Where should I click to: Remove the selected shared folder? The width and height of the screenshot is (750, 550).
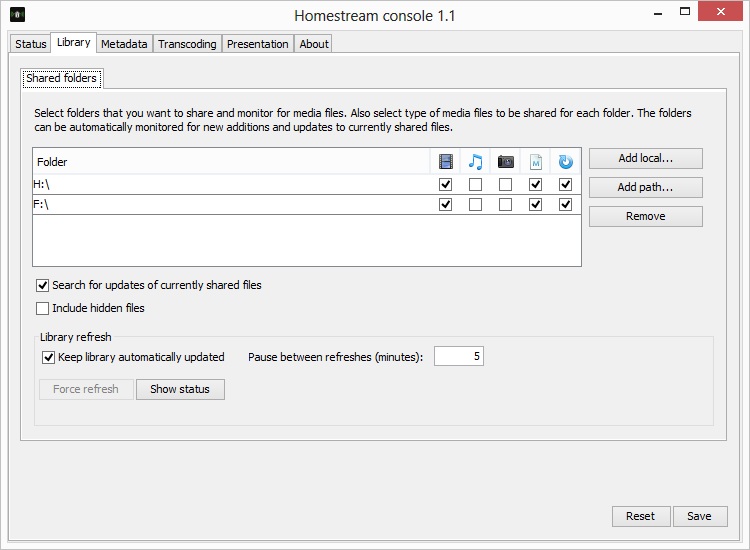(x=646, y=216)
